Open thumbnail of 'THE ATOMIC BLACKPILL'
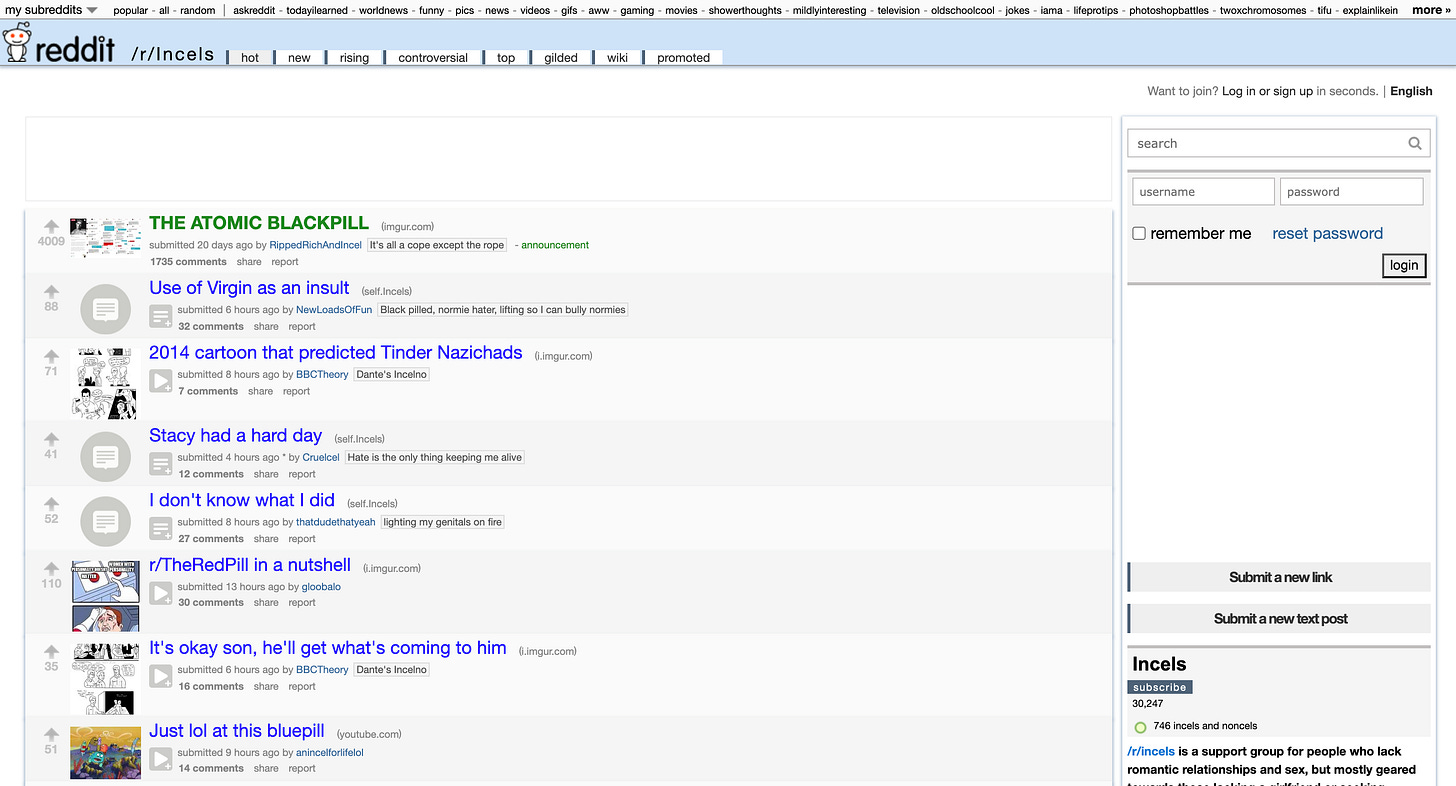Screen dimensions: 1456x786 click(105, 237)
